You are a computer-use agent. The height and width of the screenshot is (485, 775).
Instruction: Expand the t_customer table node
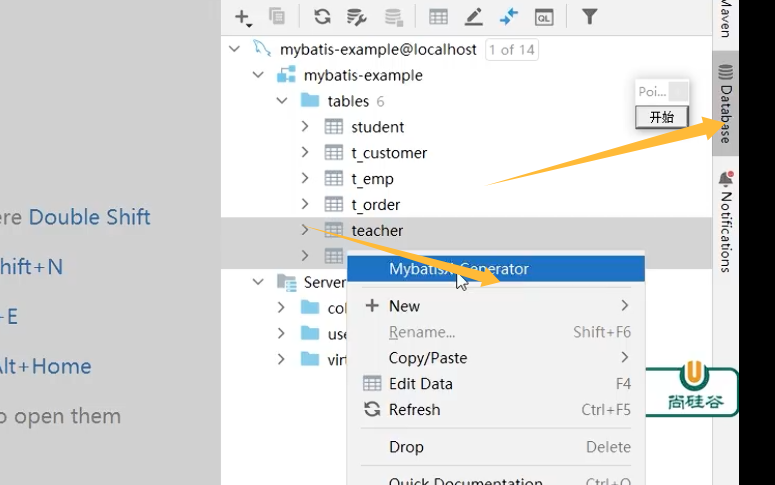305,152
